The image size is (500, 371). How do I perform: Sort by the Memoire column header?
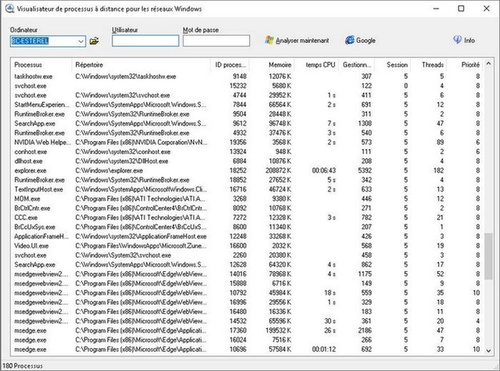point(272,65)
